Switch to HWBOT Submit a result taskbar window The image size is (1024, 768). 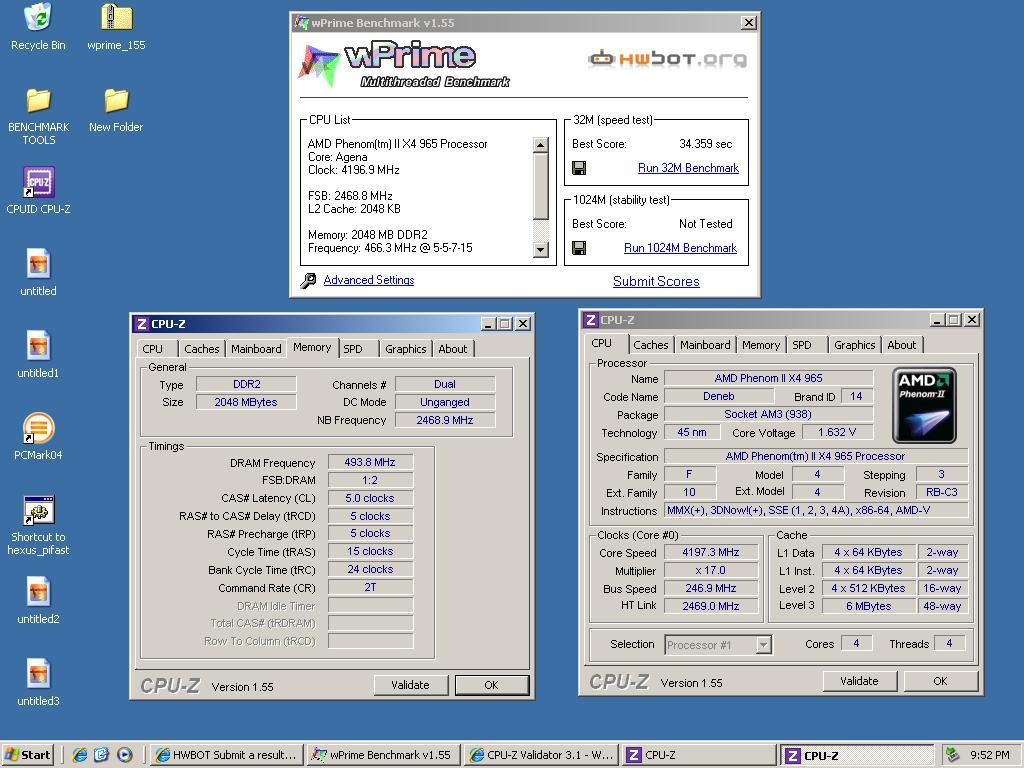pos(228,754)
